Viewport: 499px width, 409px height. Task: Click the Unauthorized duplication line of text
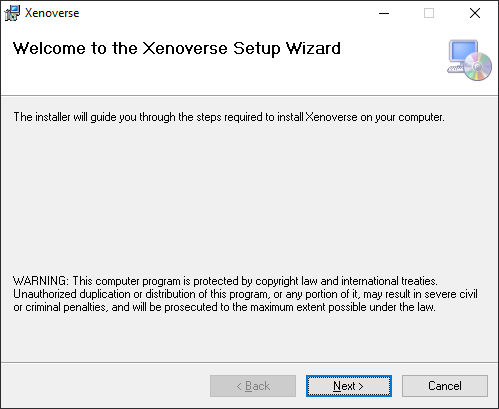tap(245, 294)
